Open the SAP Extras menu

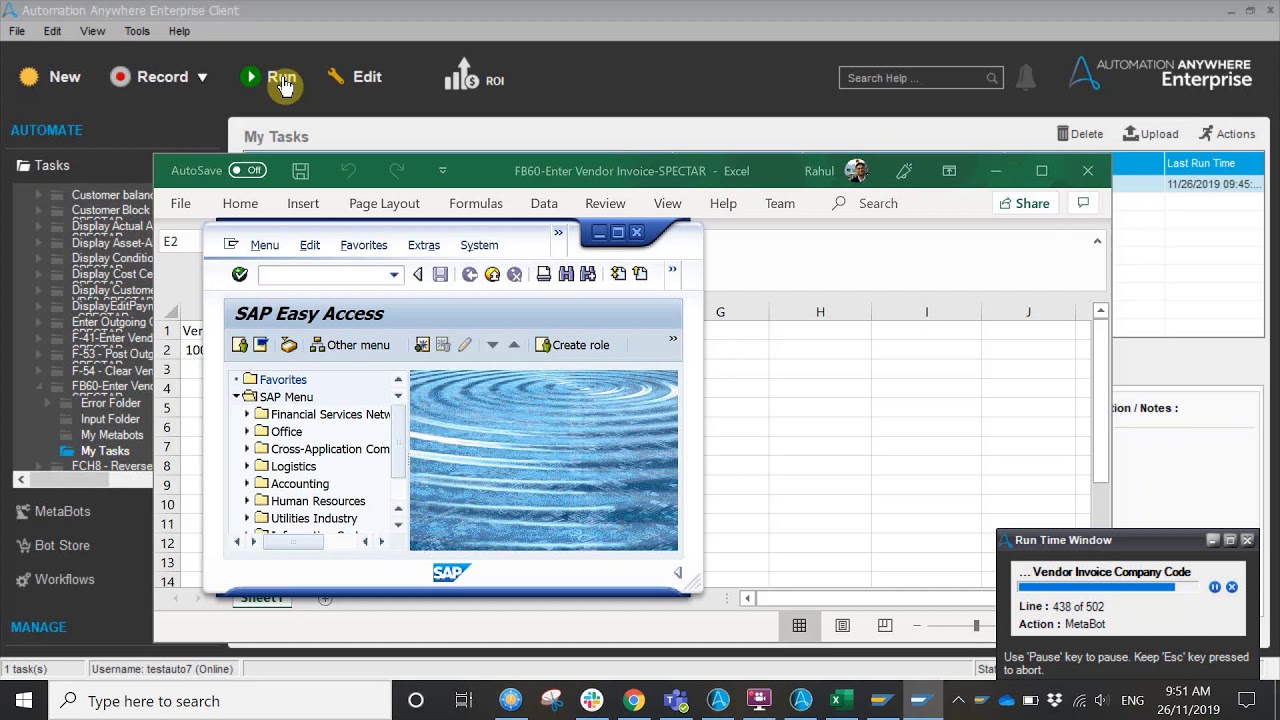pyautogui.click(x=424, y=245)
